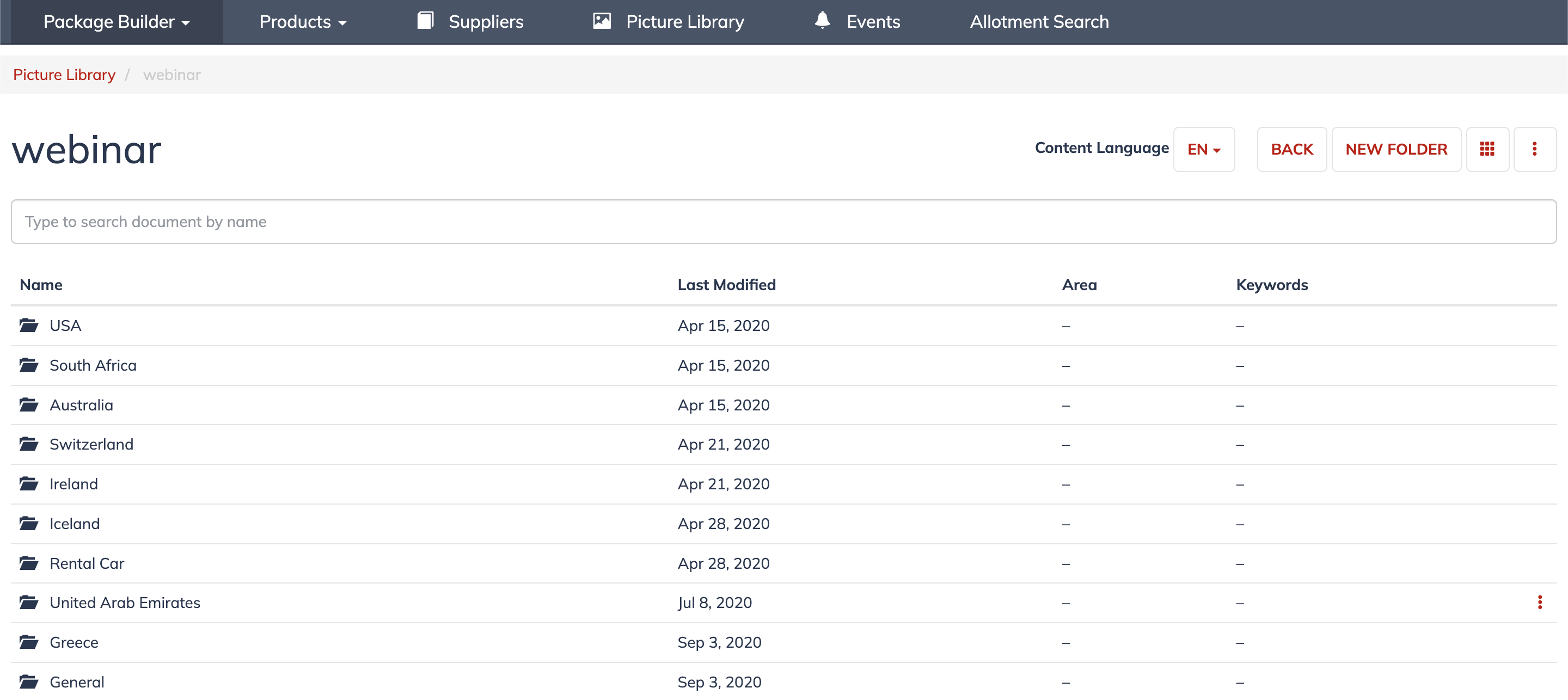Click the Picture Library image icon in the nav
Screen dimensions: 1568x700
602,21
